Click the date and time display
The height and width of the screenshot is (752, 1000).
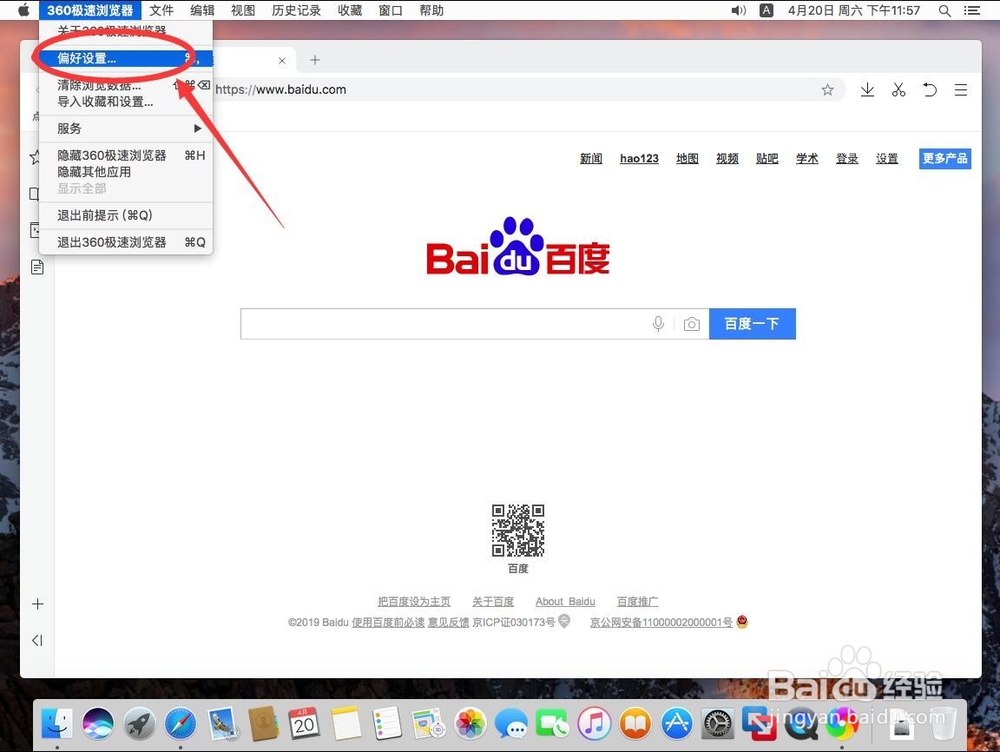(x=854, y=10)
